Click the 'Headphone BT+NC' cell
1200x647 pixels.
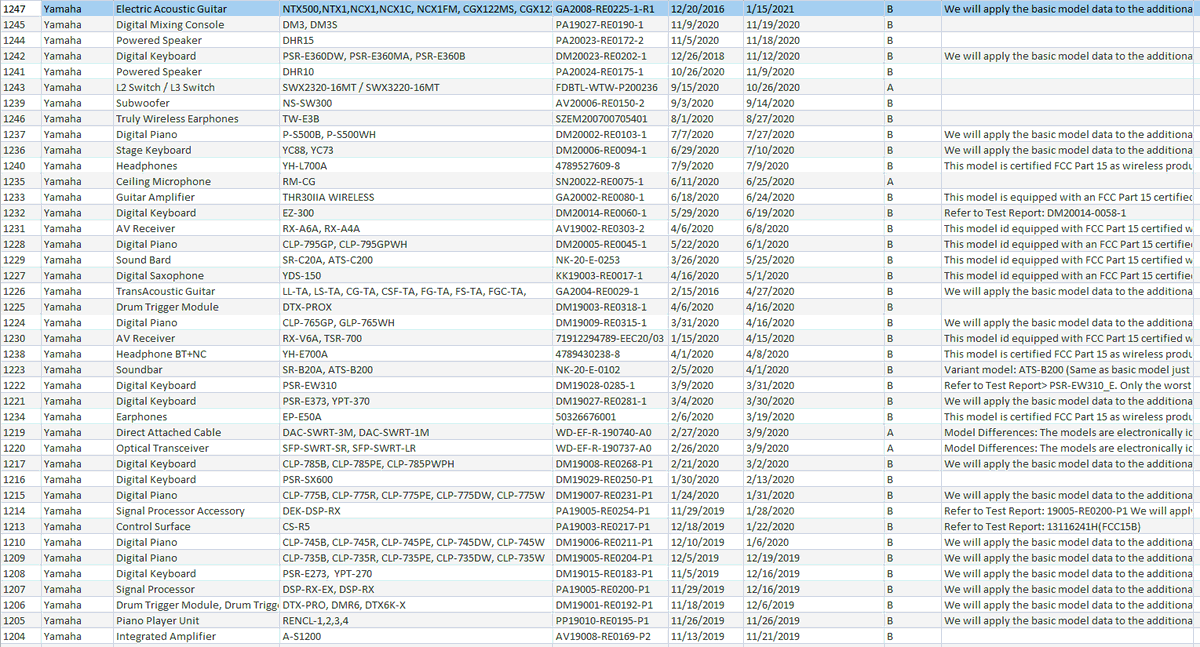coord(195,354)
